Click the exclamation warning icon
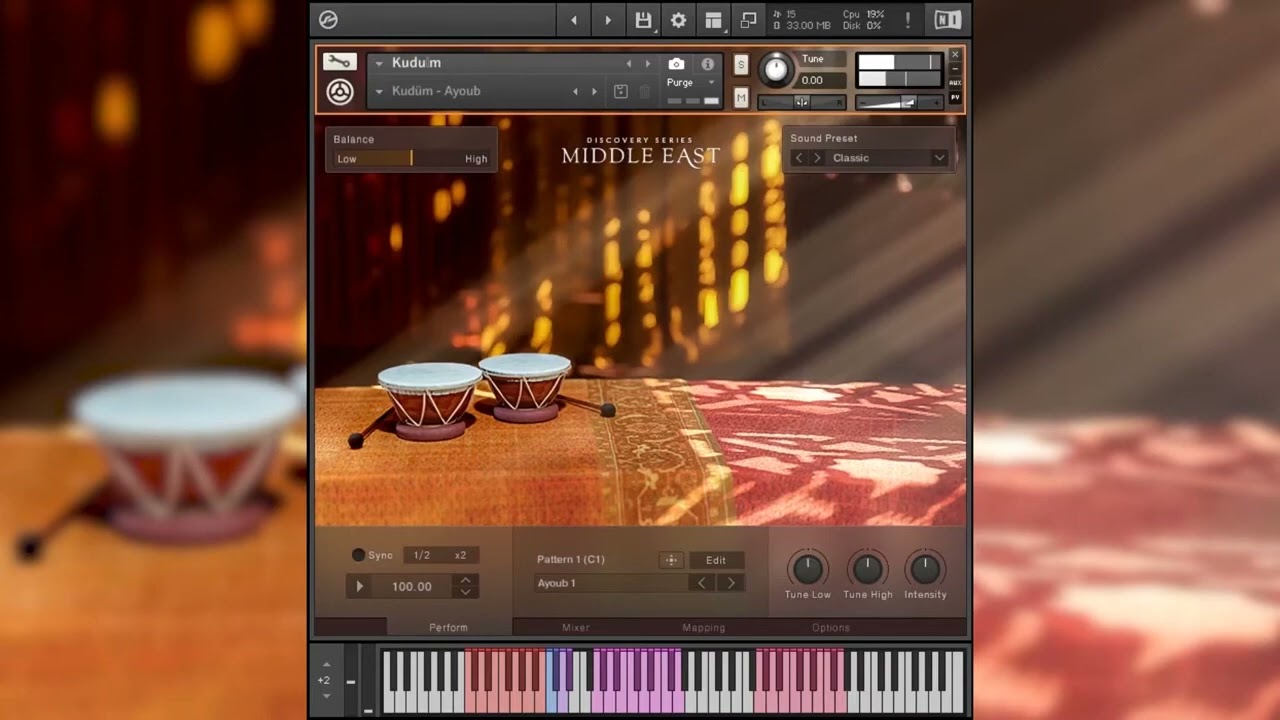The height and width of the screenshot is (720, 1280). 908,20
